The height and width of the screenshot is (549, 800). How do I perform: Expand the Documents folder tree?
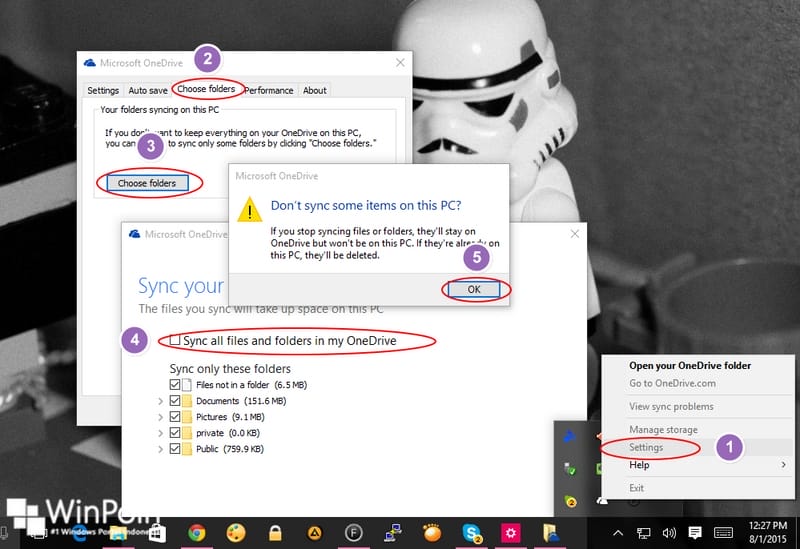pos(160,401)
